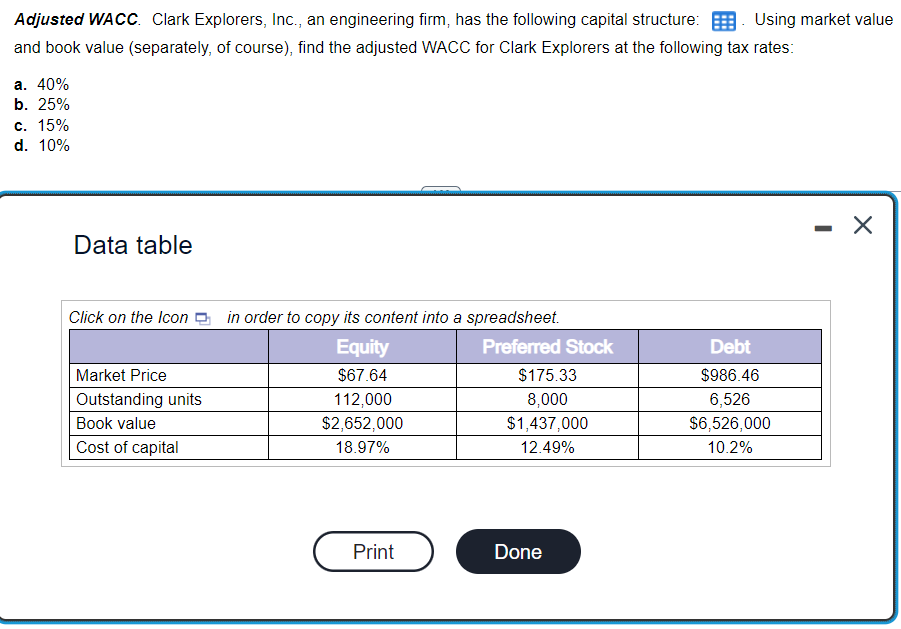Viewport: 901px width, 629px height.
Task: Click the Debt book value cell $6,526,000
Action: click(730, 423)
